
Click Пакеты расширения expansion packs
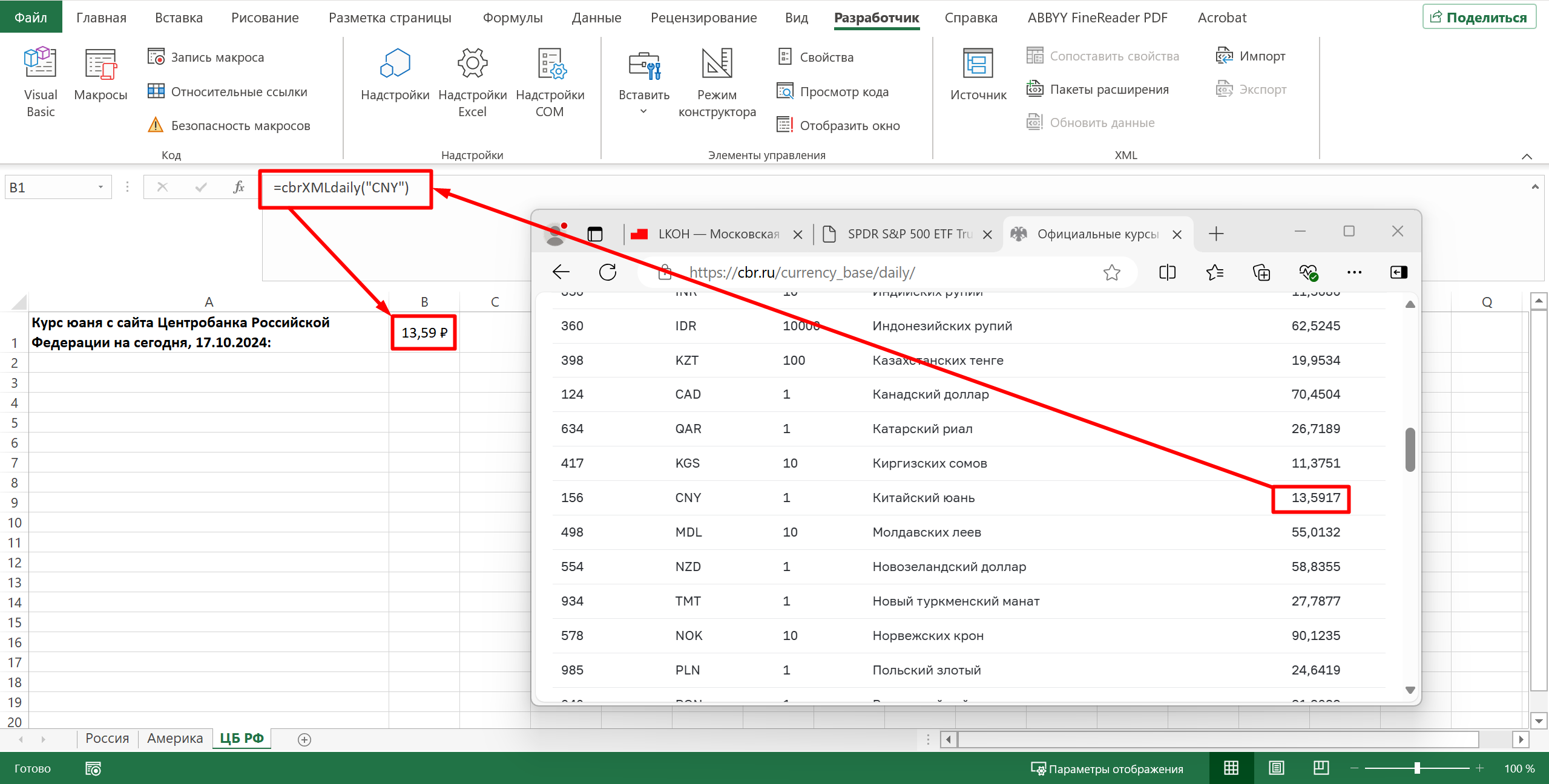pos(1097,90)
